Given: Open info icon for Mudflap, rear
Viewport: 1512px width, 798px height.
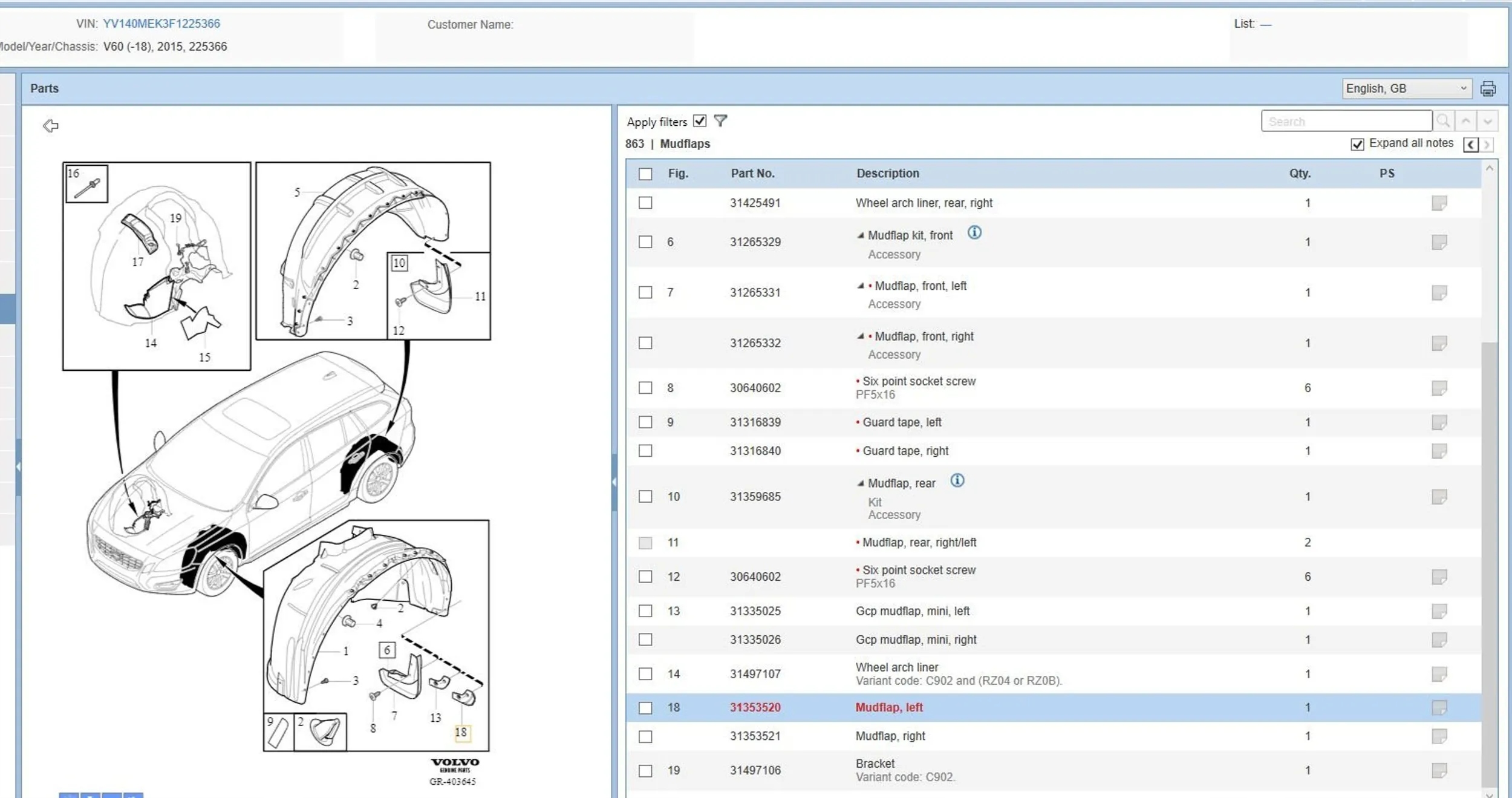Looking at the screenshot, I should click(957, 481).
